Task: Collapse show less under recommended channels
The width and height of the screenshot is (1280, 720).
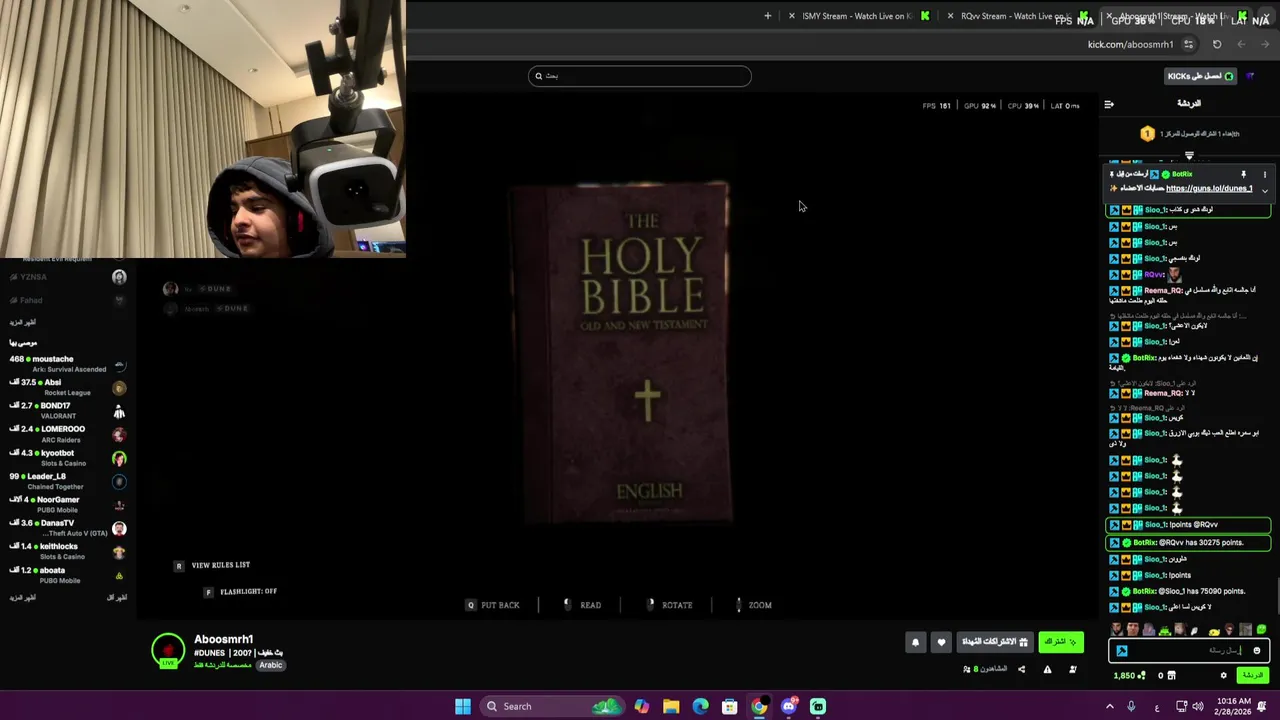Action: click(117, 597)
